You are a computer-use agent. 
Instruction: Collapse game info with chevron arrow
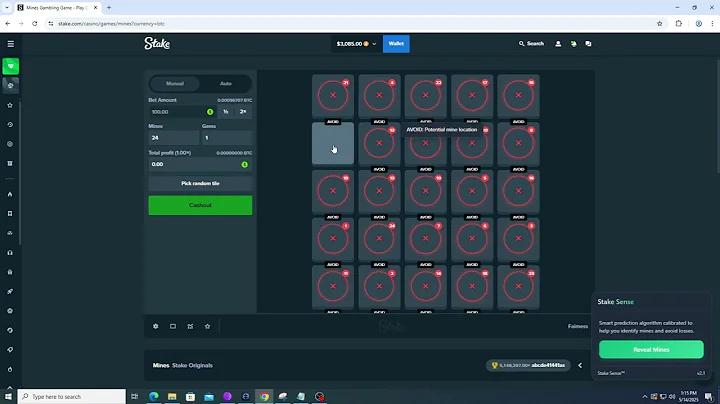(580, 365)
